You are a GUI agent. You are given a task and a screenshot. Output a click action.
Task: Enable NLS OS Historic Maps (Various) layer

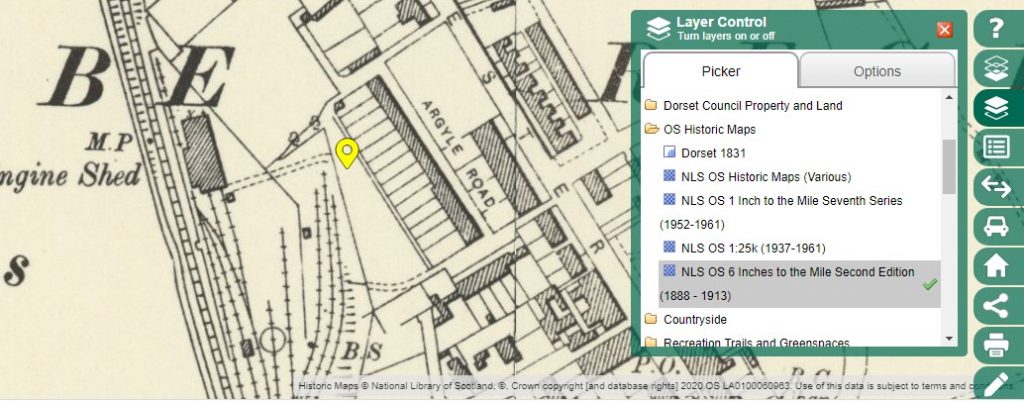(x=758, y=176)
